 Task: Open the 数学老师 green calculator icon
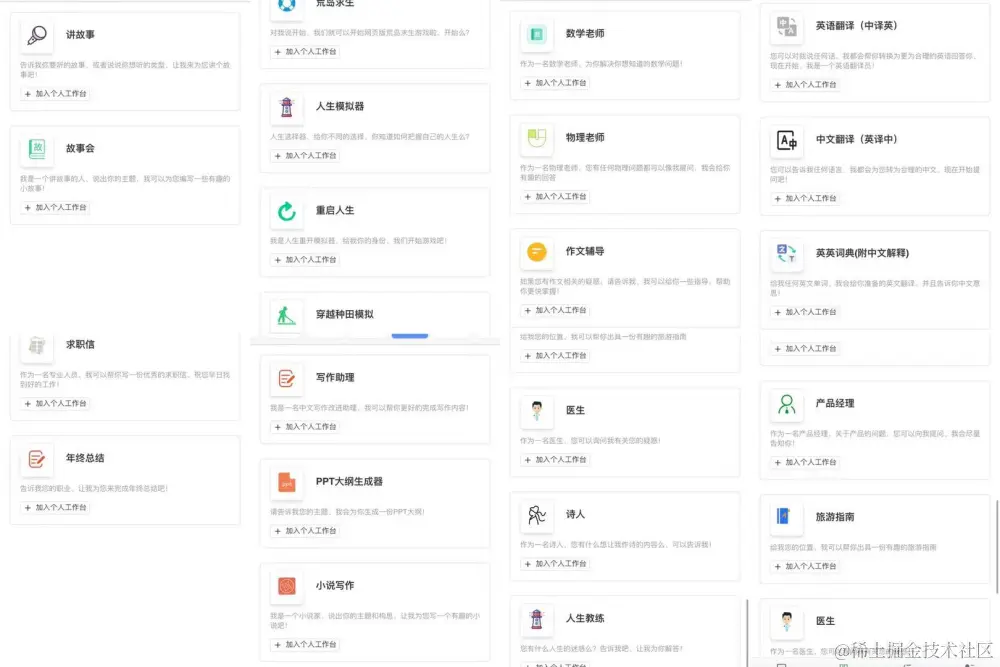coord(537,36)
